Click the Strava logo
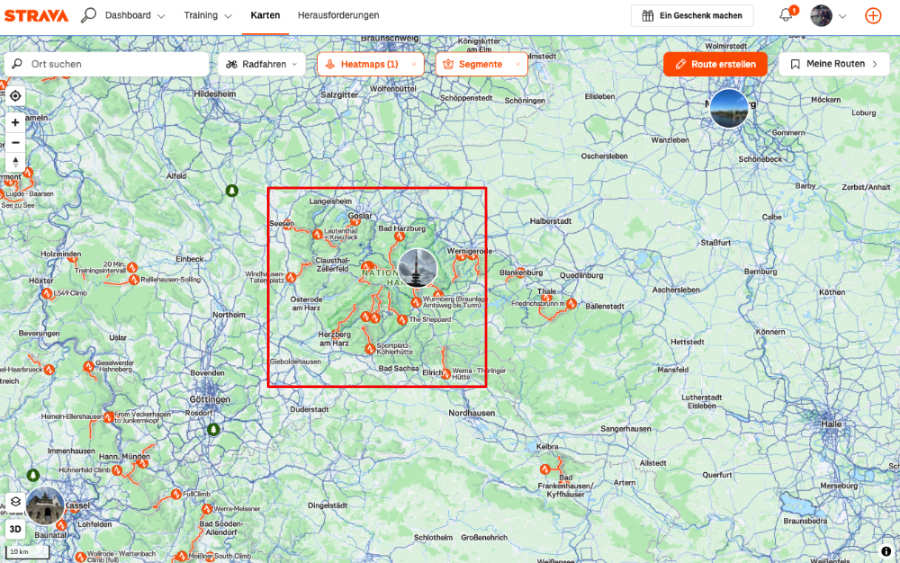 click(36, 15)
